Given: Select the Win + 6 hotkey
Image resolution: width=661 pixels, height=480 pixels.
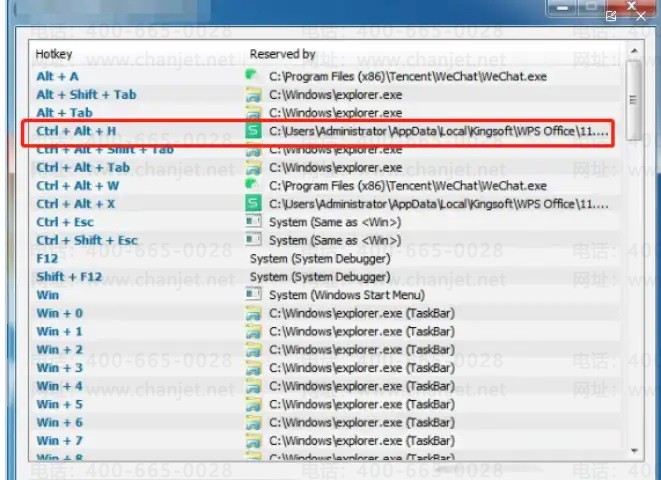Looking at the screenshot, I should pyautogui.click(x=59, y=422).
